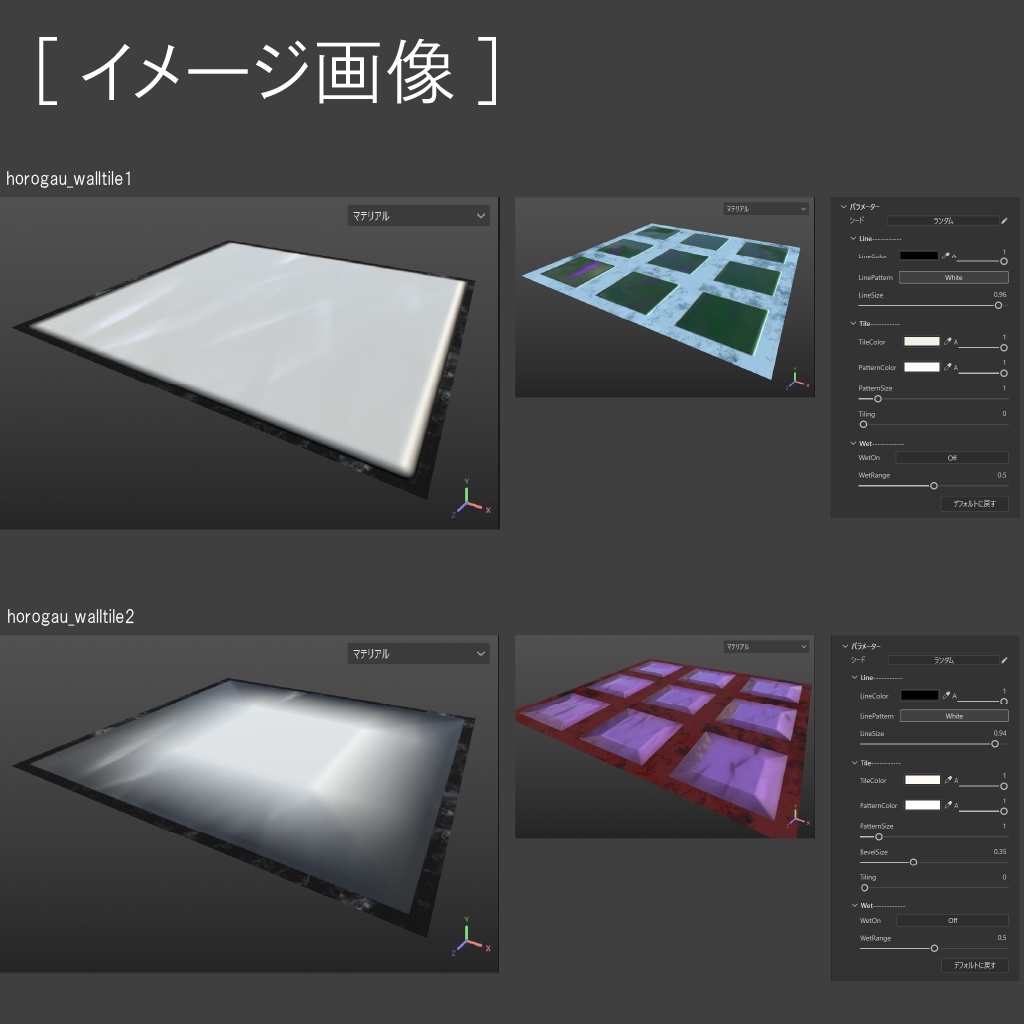Click the pencil edit icon beside シード in walltile1
The height and width of the screenshot is (1024, 1024).
tap(1003, 221)
